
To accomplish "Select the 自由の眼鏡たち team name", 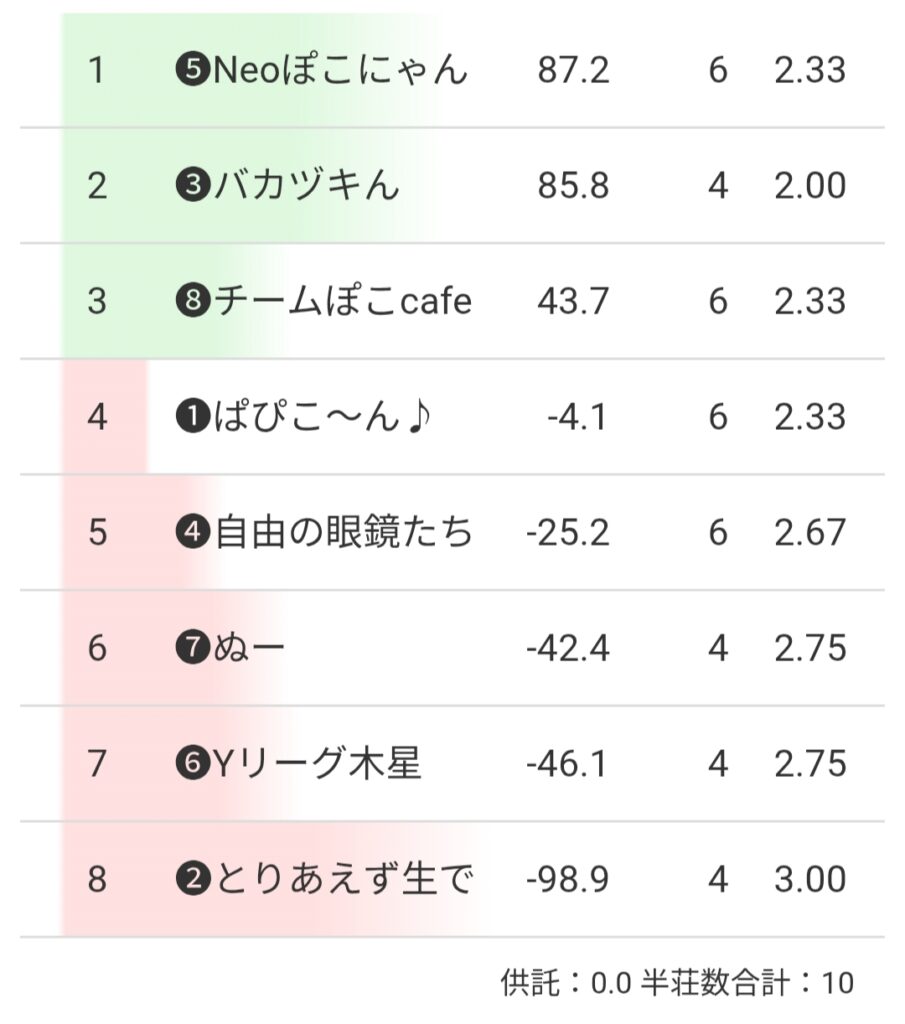I will pyautogui.click(x=343, y=533).
